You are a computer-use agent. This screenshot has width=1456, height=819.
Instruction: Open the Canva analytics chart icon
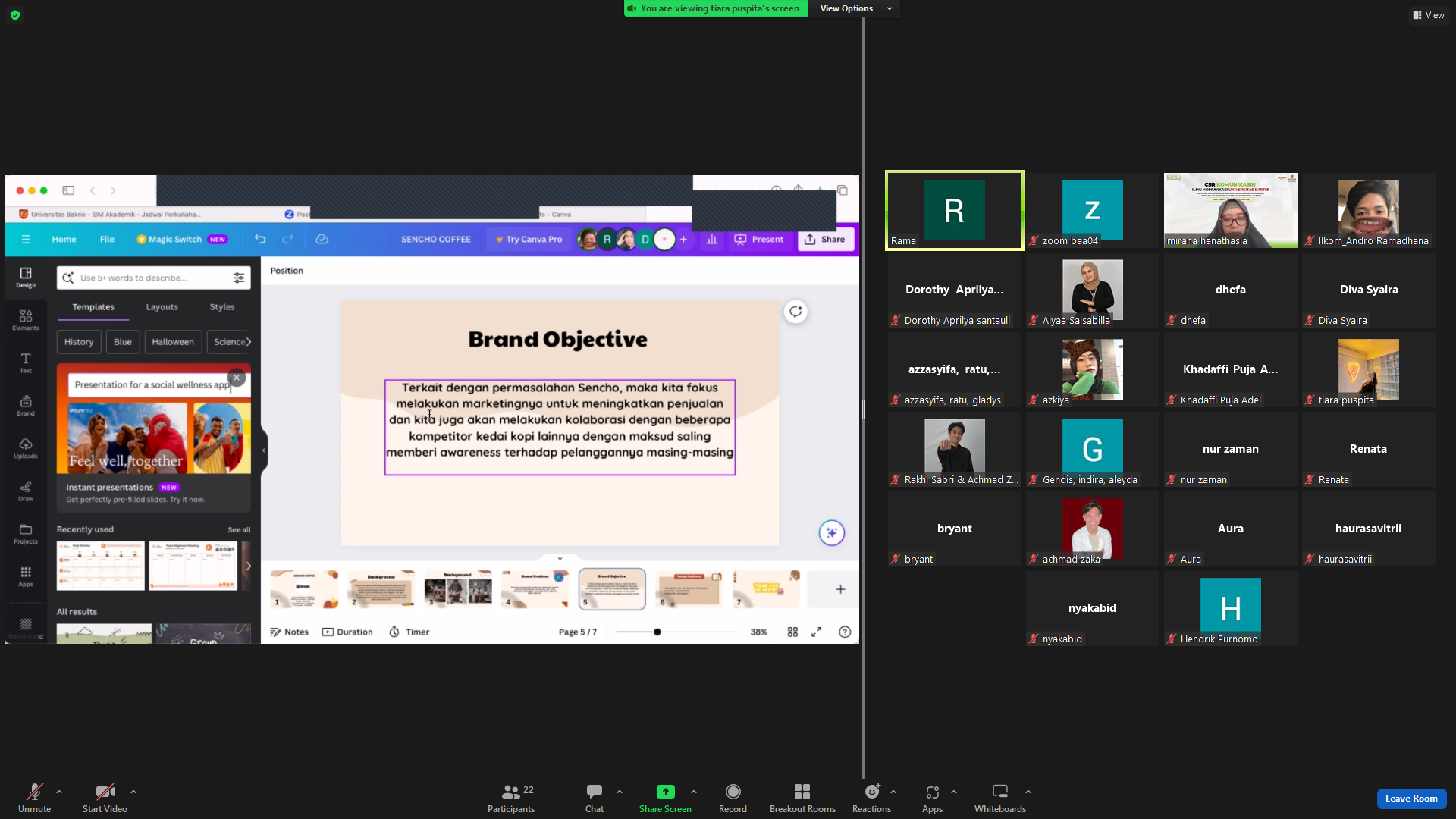coord(712,240)
